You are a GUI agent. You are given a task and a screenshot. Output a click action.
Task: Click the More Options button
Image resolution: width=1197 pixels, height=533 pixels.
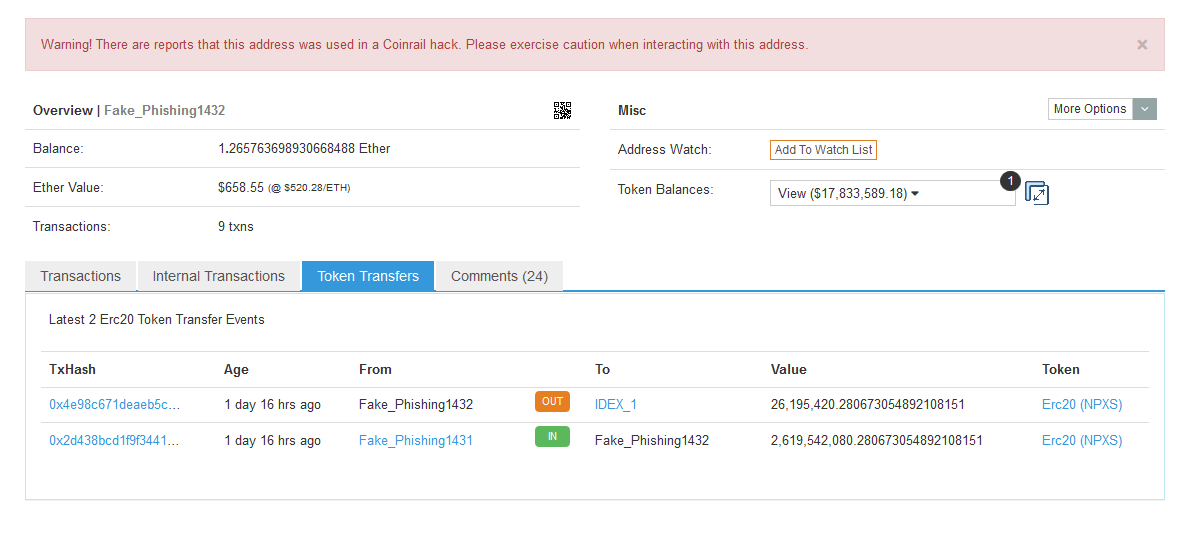1090,109
